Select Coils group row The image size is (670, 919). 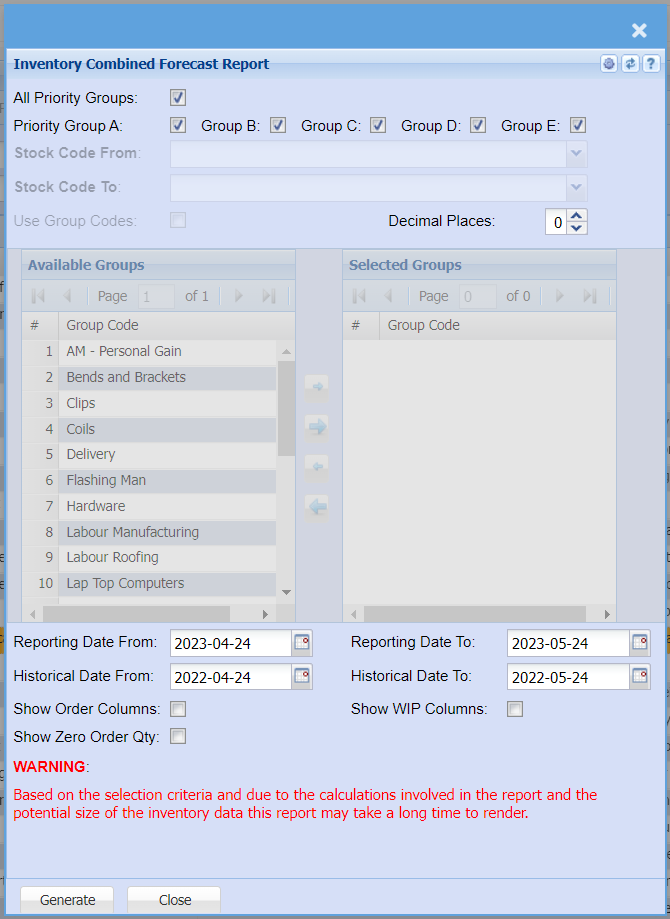149,429
